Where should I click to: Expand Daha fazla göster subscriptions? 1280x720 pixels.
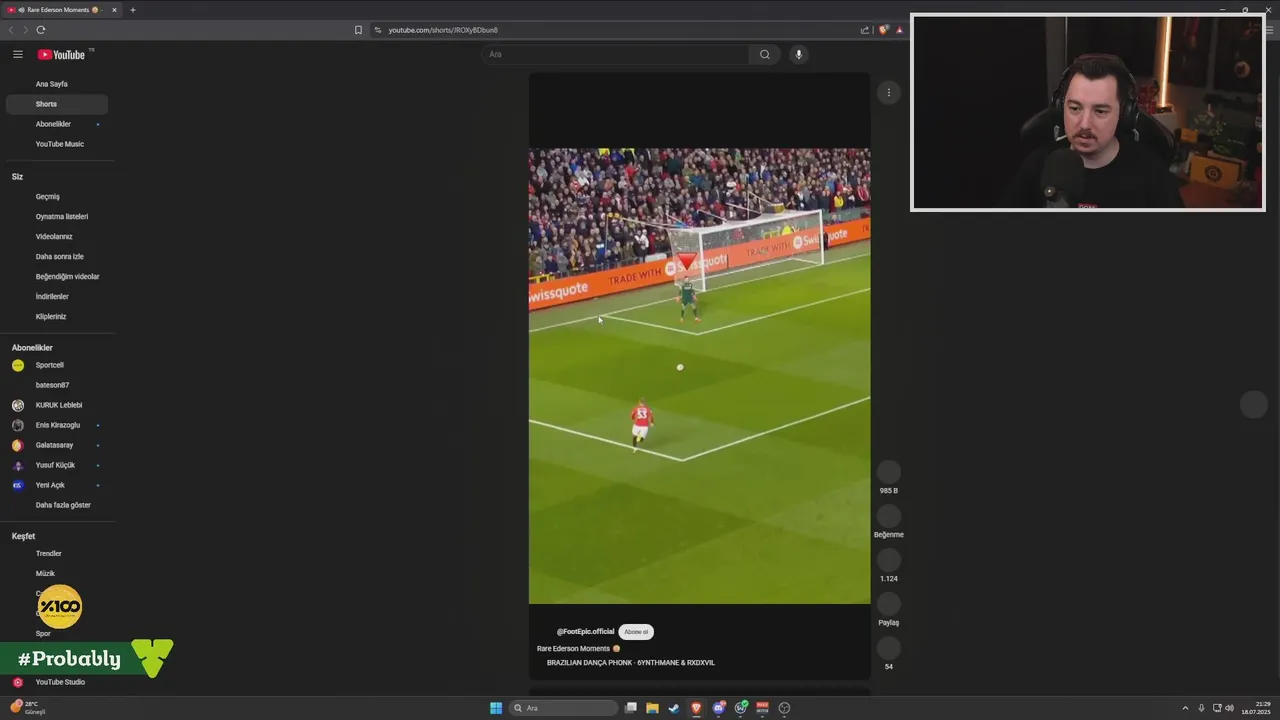click(63, 505)
